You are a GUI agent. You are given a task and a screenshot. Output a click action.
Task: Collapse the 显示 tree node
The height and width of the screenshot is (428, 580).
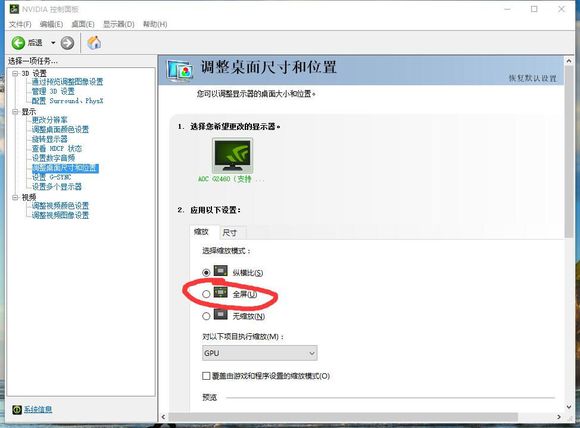pyautogui.click(x=15, y=111)
